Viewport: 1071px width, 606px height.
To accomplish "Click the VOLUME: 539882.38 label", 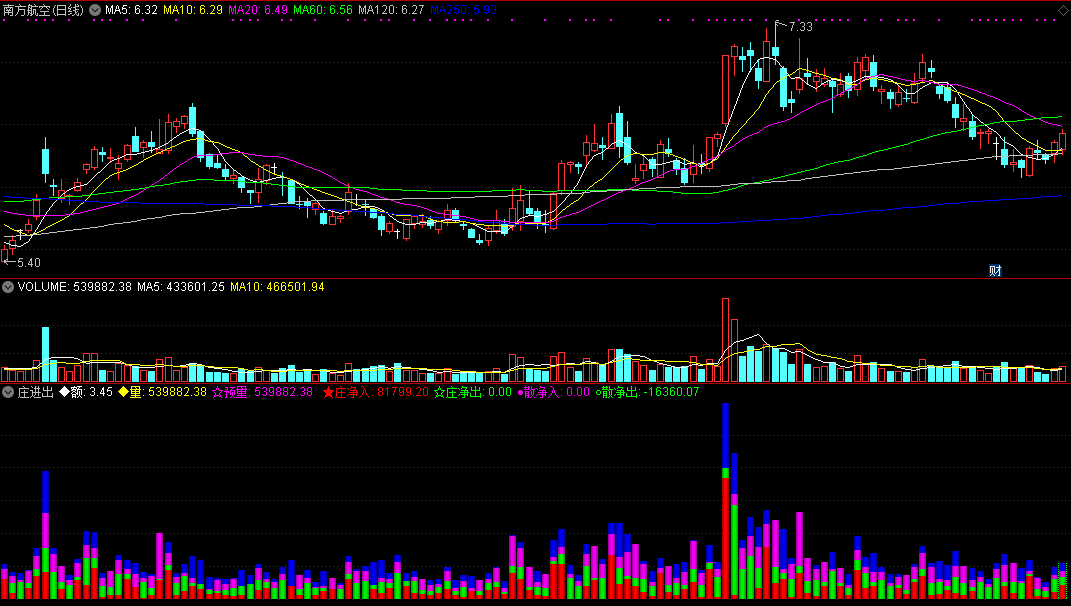I will [x=74, y=287].
